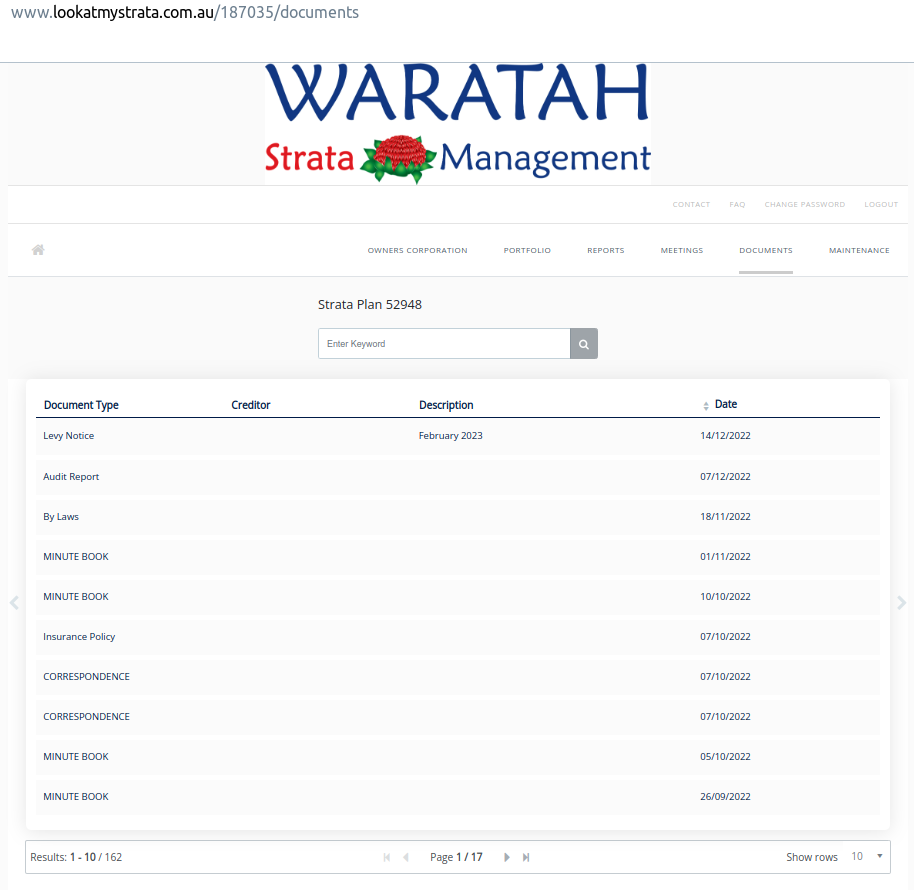Focus the Enter Keyword search field
This screenshot has width=914, height=890.
tap(444, 344)
